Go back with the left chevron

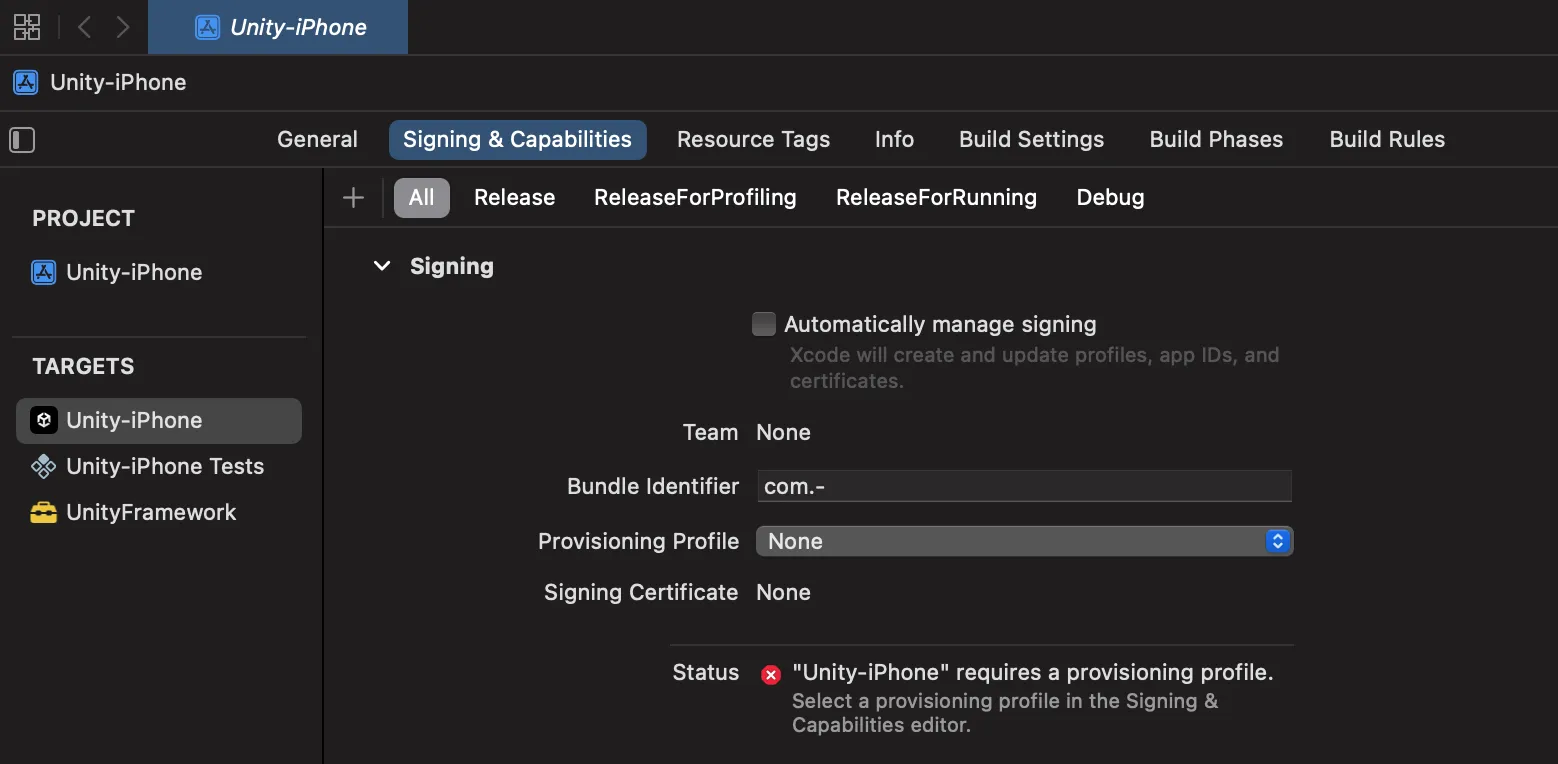84,27
